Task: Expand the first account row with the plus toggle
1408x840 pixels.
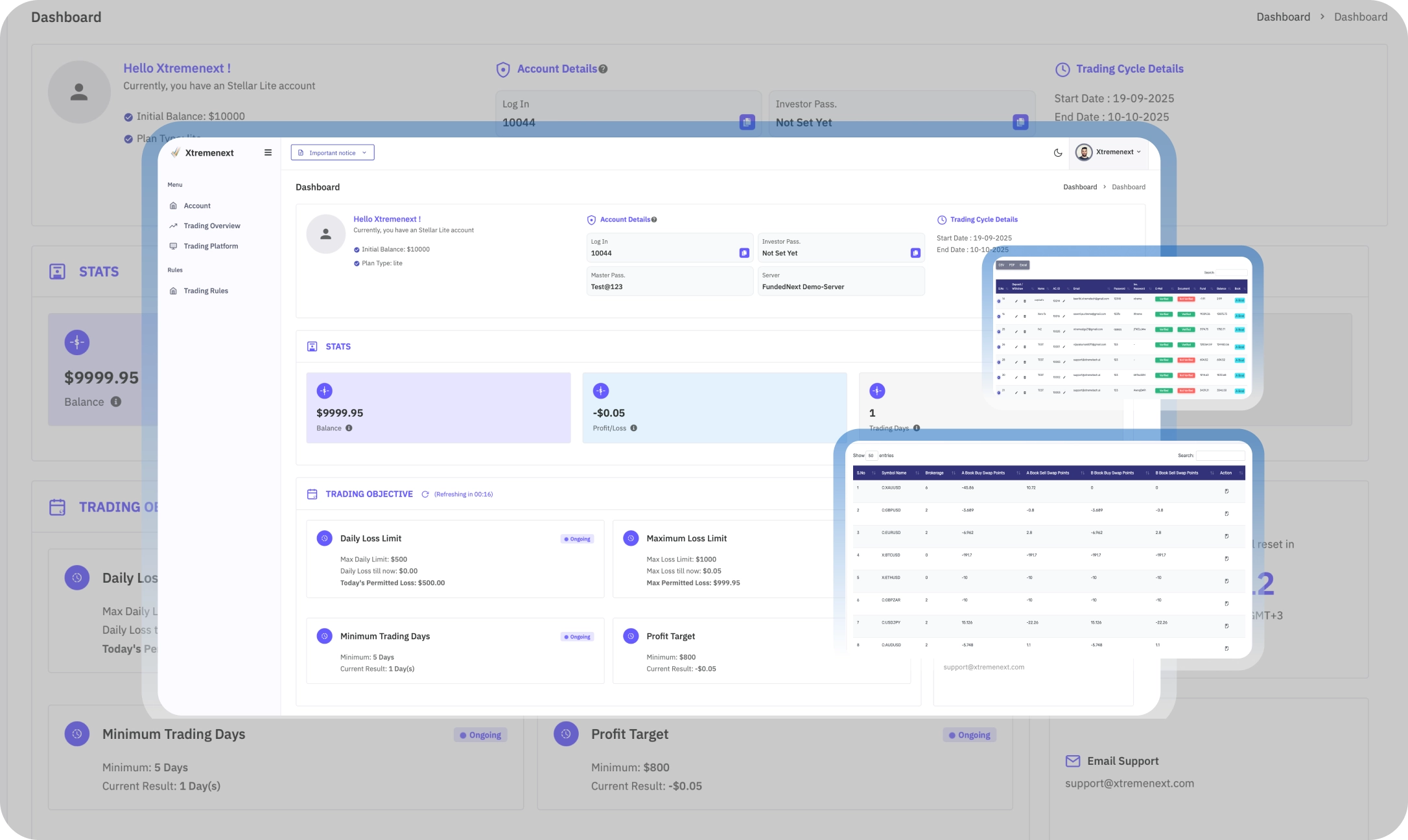Action: pos(999,301)
